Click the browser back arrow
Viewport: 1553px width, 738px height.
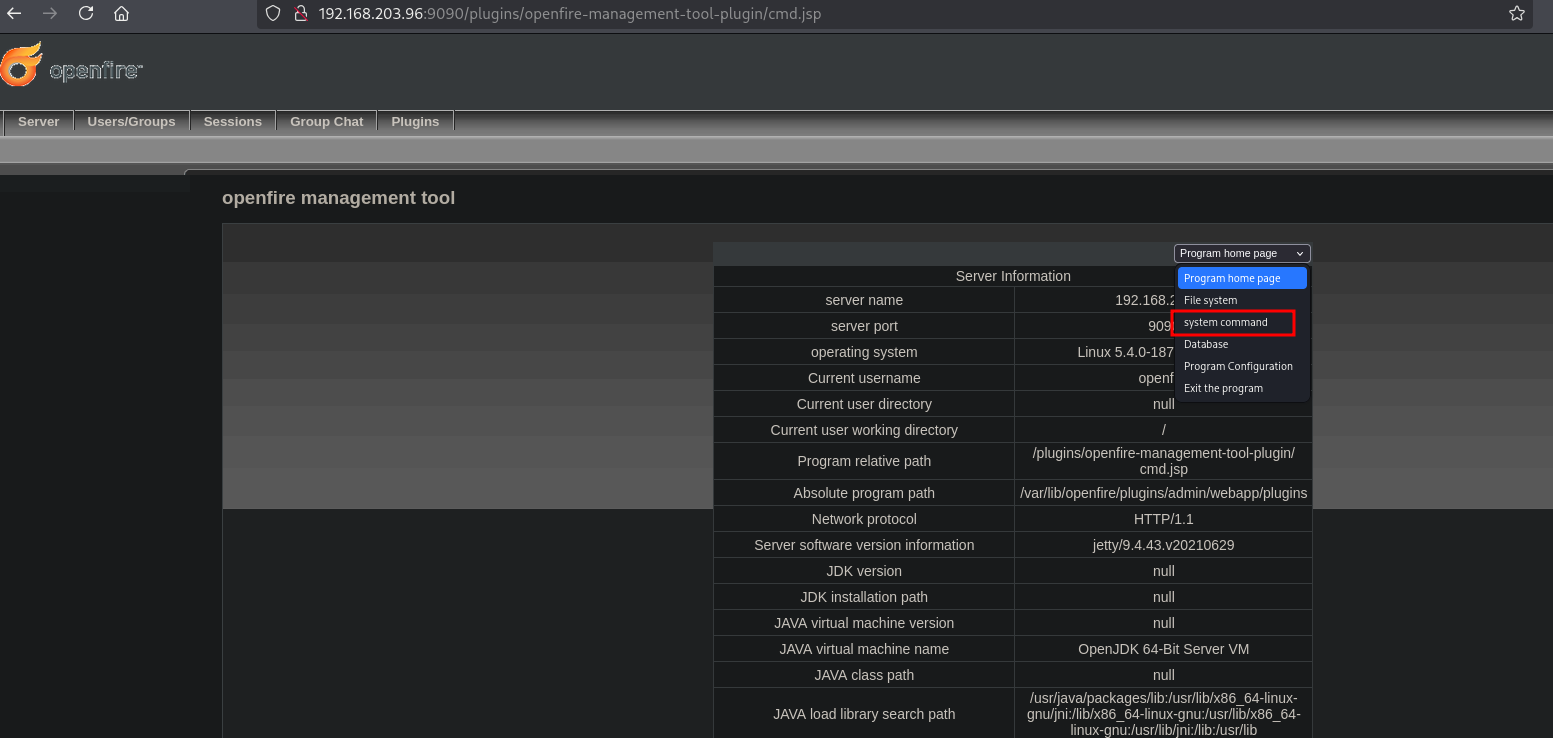tap(14, 14)
